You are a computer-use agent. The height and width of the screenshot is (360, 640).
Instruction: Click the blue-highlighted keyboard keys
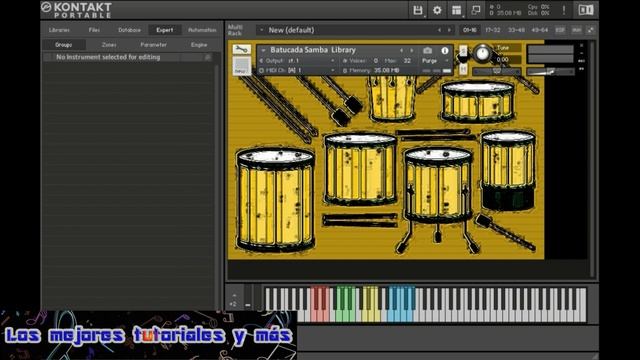coord(401,304)
